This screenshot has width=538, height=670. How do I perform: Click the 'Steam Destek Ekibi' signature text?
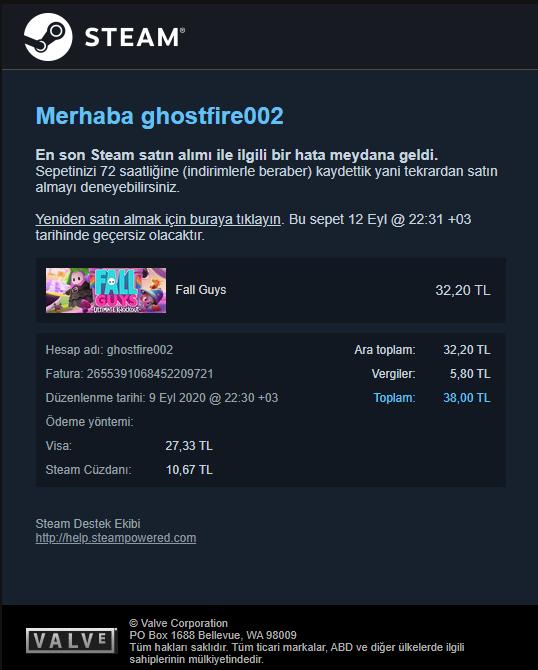click(88, 524)
